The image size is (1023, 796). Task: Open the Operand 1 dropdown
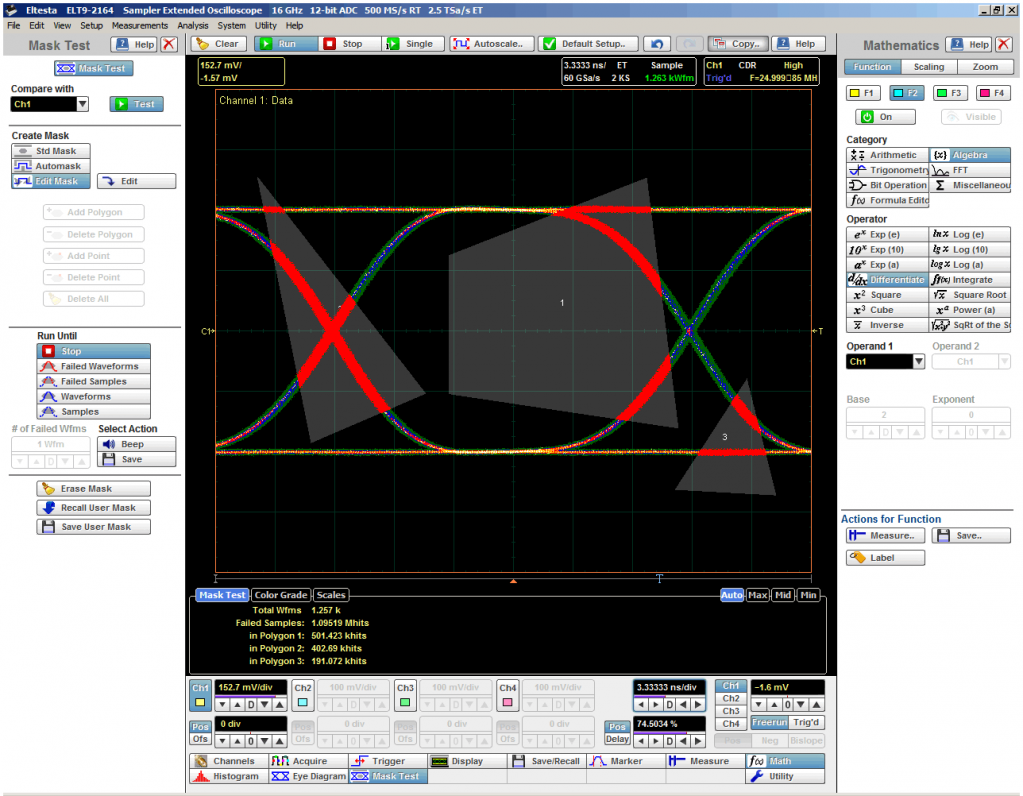918,362
